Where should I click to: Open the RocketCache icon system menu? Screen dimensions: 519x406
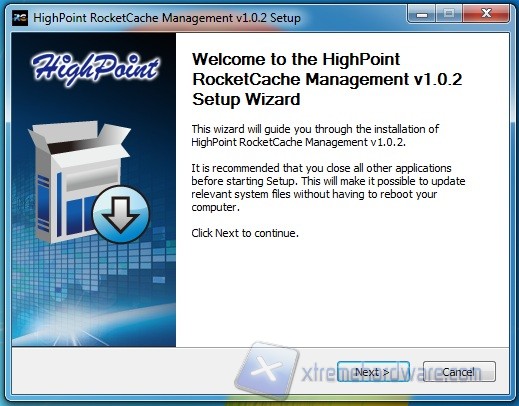click(20, 18)
